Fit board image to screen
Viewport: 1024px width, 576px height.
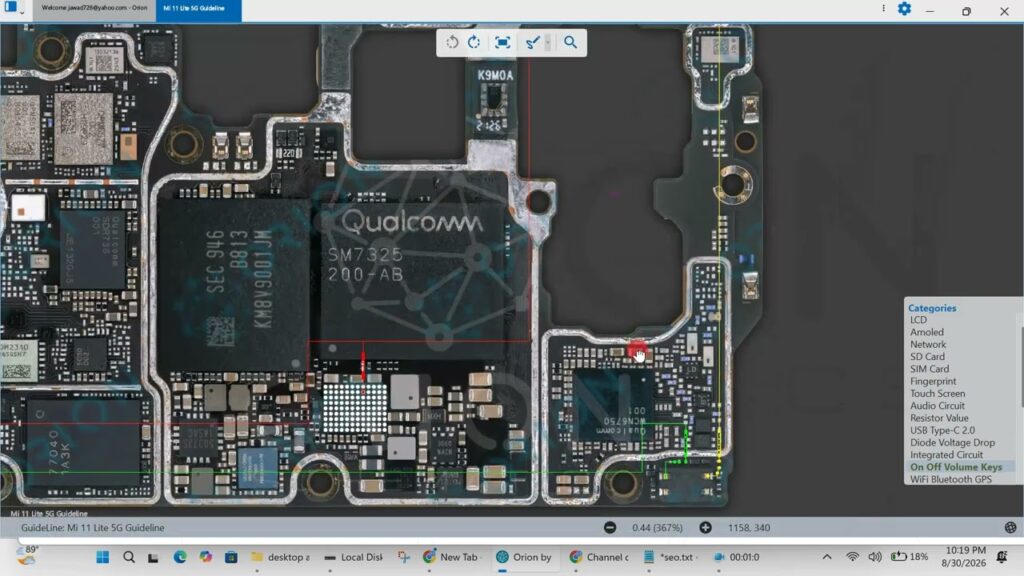(502, 42)
